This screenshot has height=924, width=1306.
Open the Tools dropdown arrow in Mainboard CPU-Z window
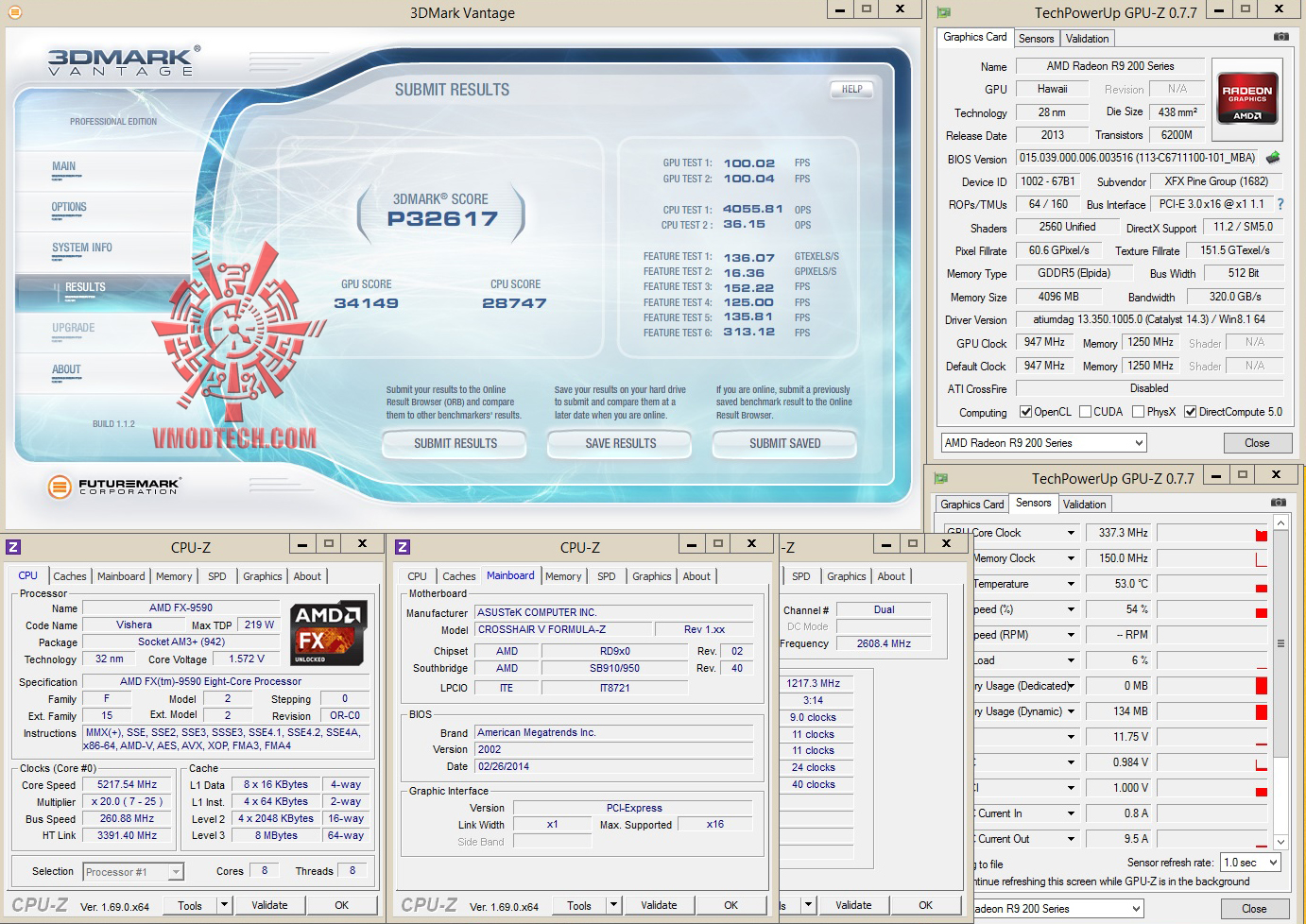[613, 904]
